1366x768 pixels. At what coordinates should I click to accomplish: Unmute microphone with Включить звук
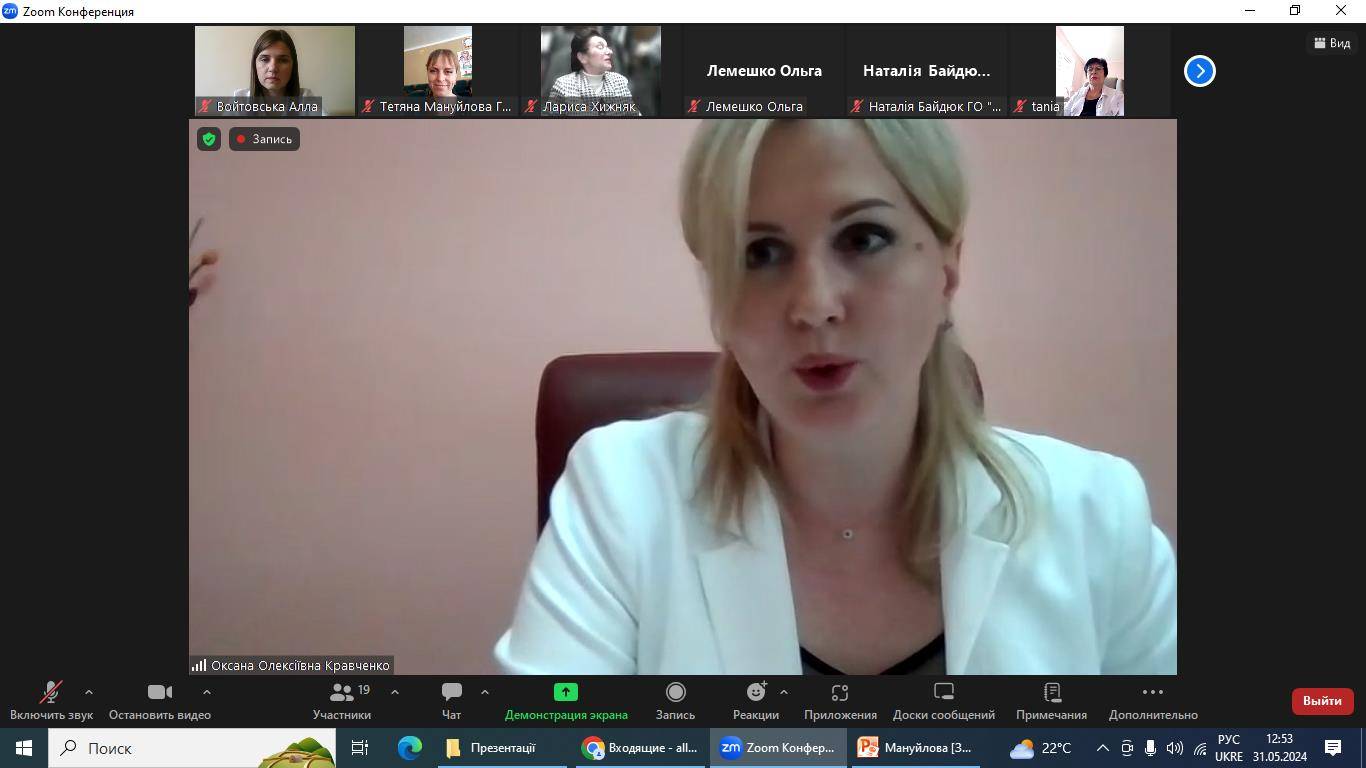pyautogui.click(x=51, y=701)
